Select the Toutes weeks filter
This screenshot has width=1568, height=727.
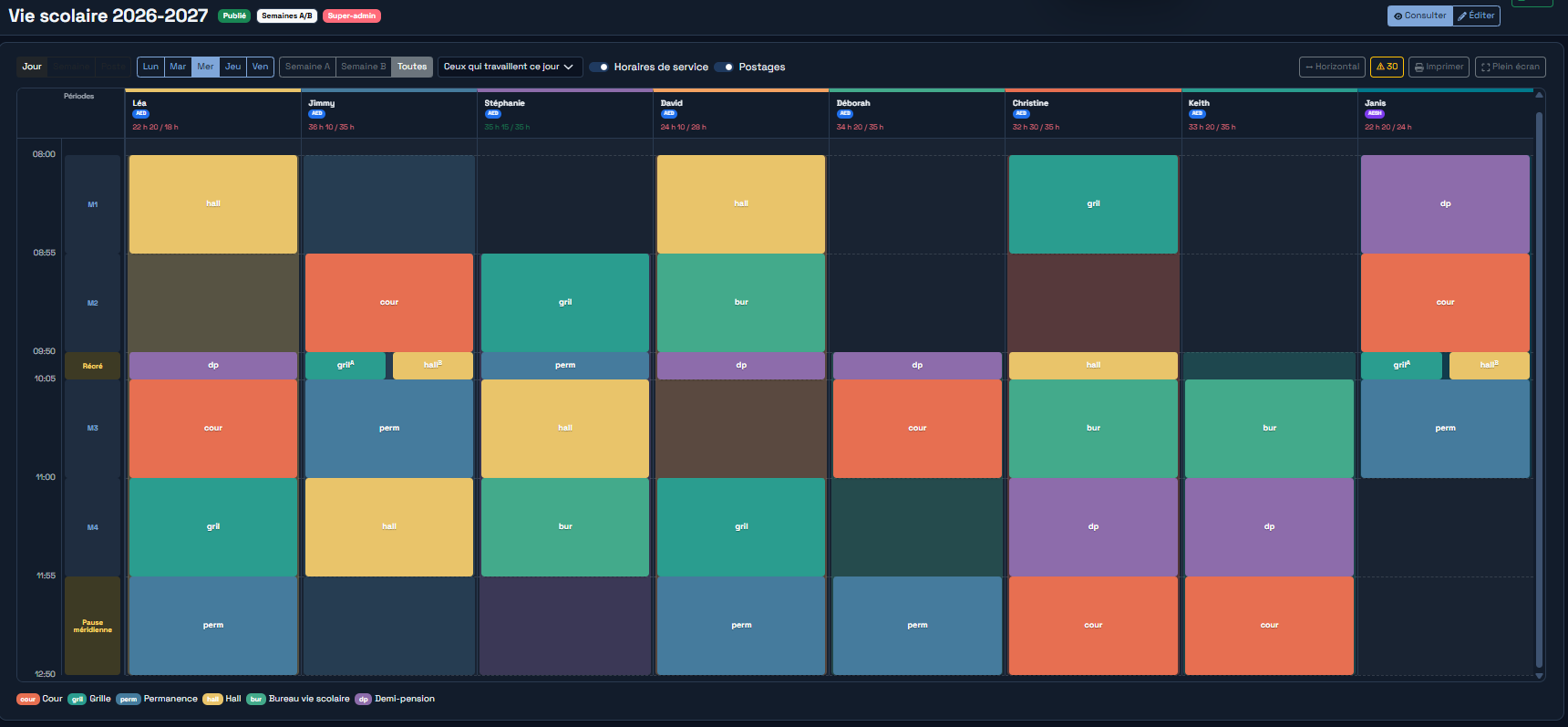pos(412,67)
